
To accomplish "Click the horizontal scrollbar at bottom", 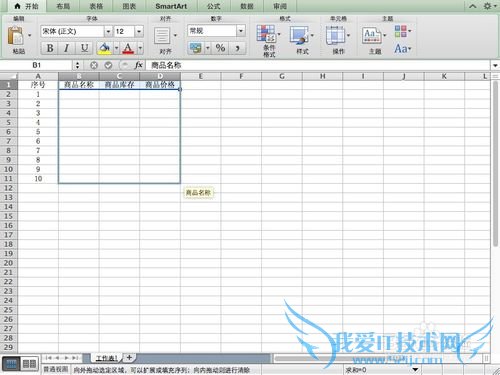I will click(x=378, y=359).
